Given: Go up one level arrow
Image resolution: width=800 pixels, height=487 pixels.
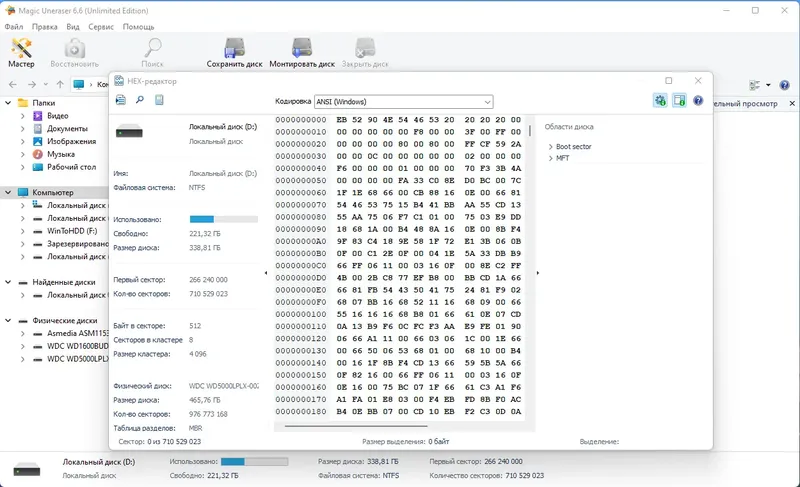Looking at the screenshot, I should tap(60, 84).
